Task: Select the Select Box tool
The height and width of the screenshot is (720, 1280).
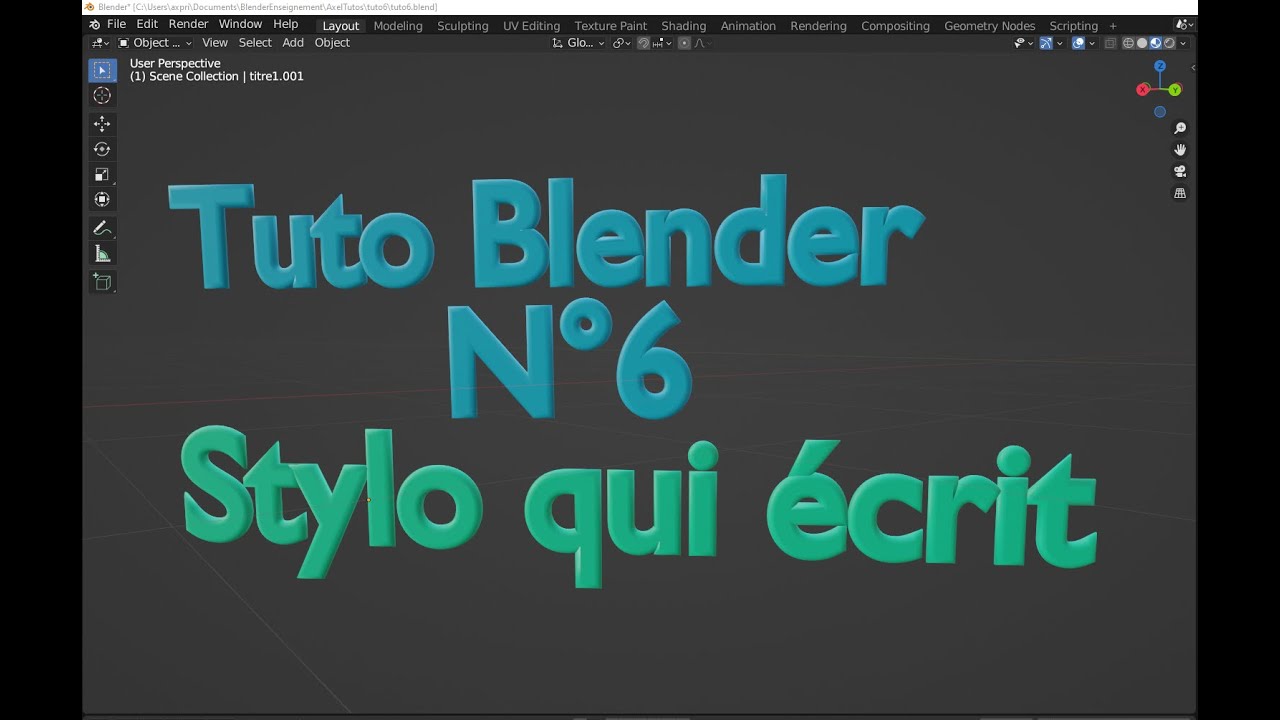Action: pos(101,70)
